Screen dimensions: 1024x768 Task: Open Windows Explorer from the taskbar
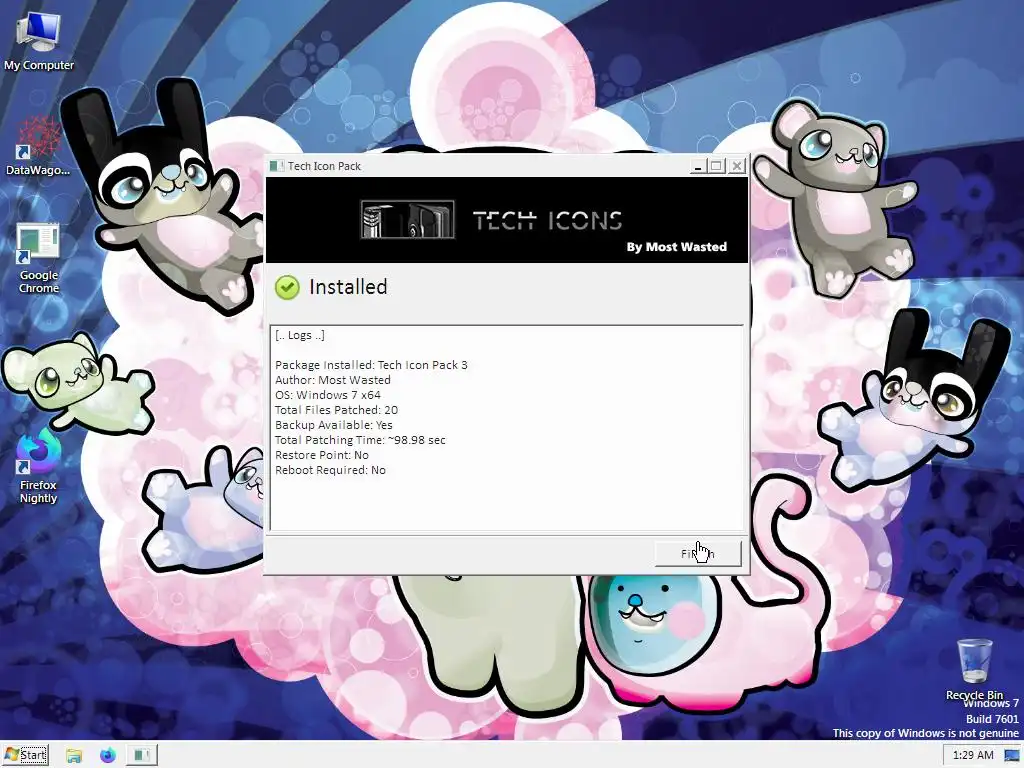pyautogui.click(x=74, y=756)
